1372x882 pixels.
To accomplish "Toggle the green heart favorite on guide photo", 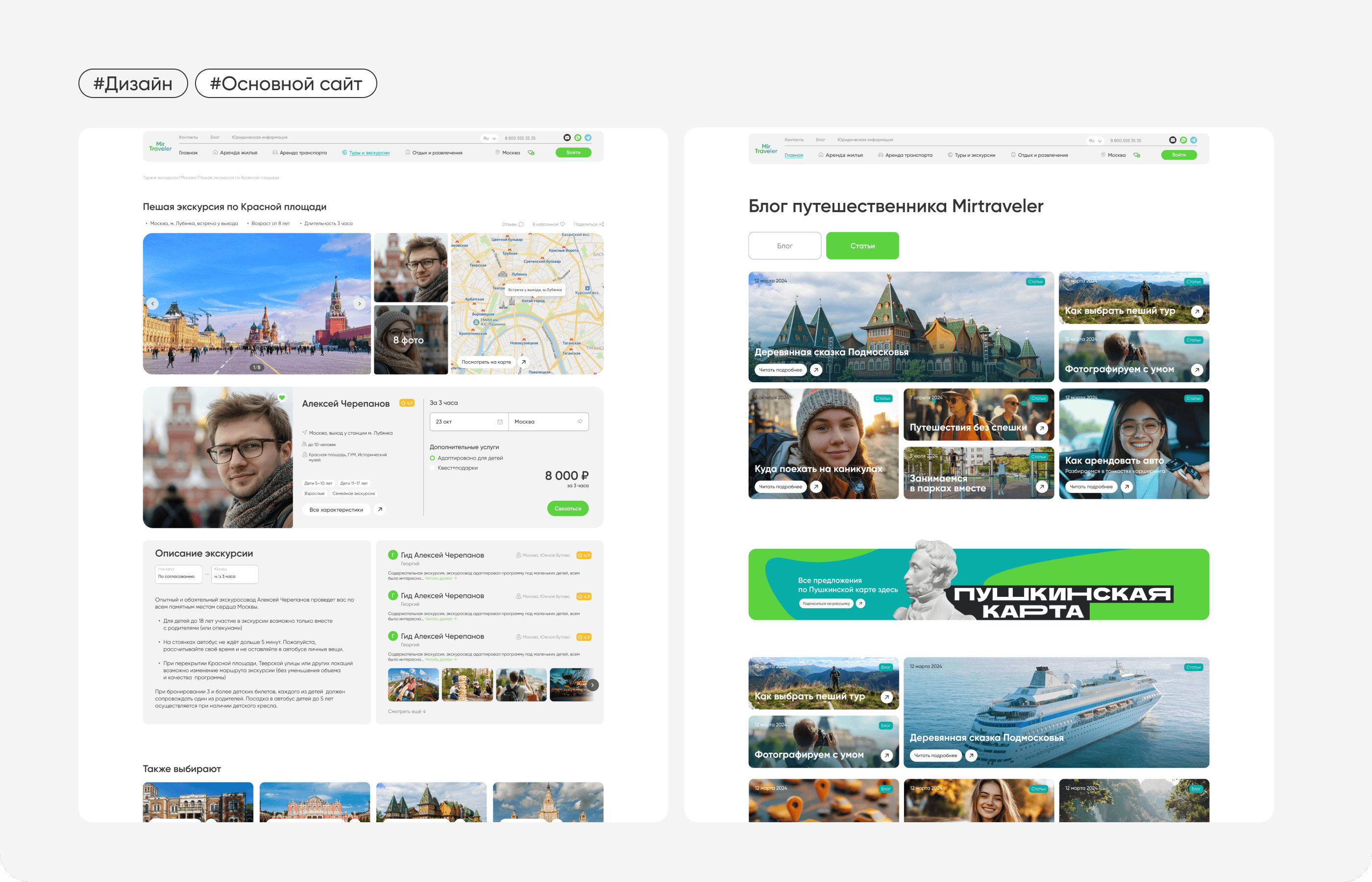I will (282, 397).
